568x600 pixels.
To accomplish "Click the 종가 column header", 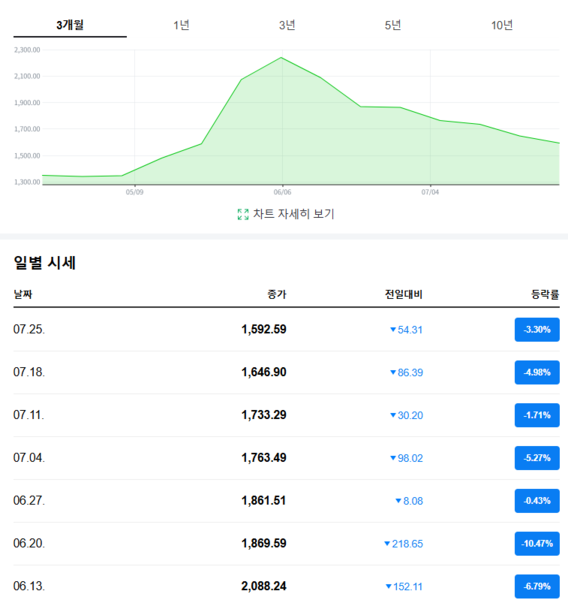I will (277, 294).
